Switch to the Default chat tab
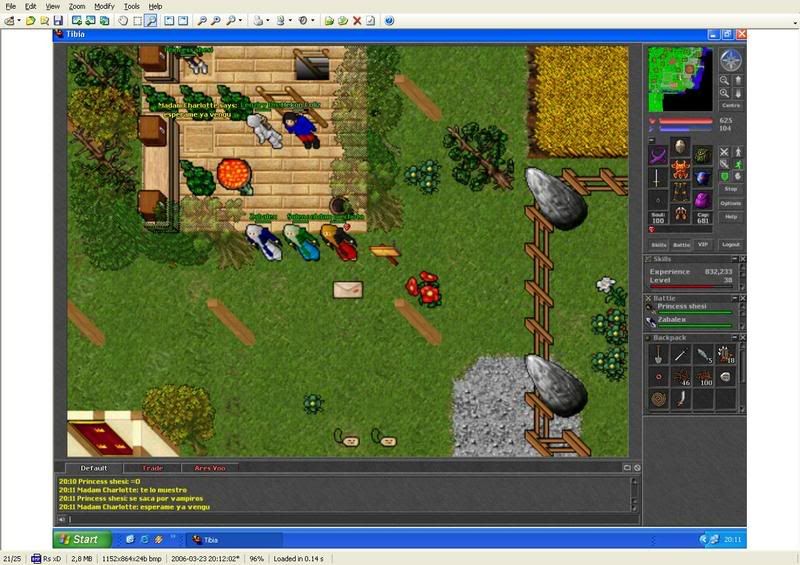This screenshot has height=565, width=800. click(x=93, y=468)
